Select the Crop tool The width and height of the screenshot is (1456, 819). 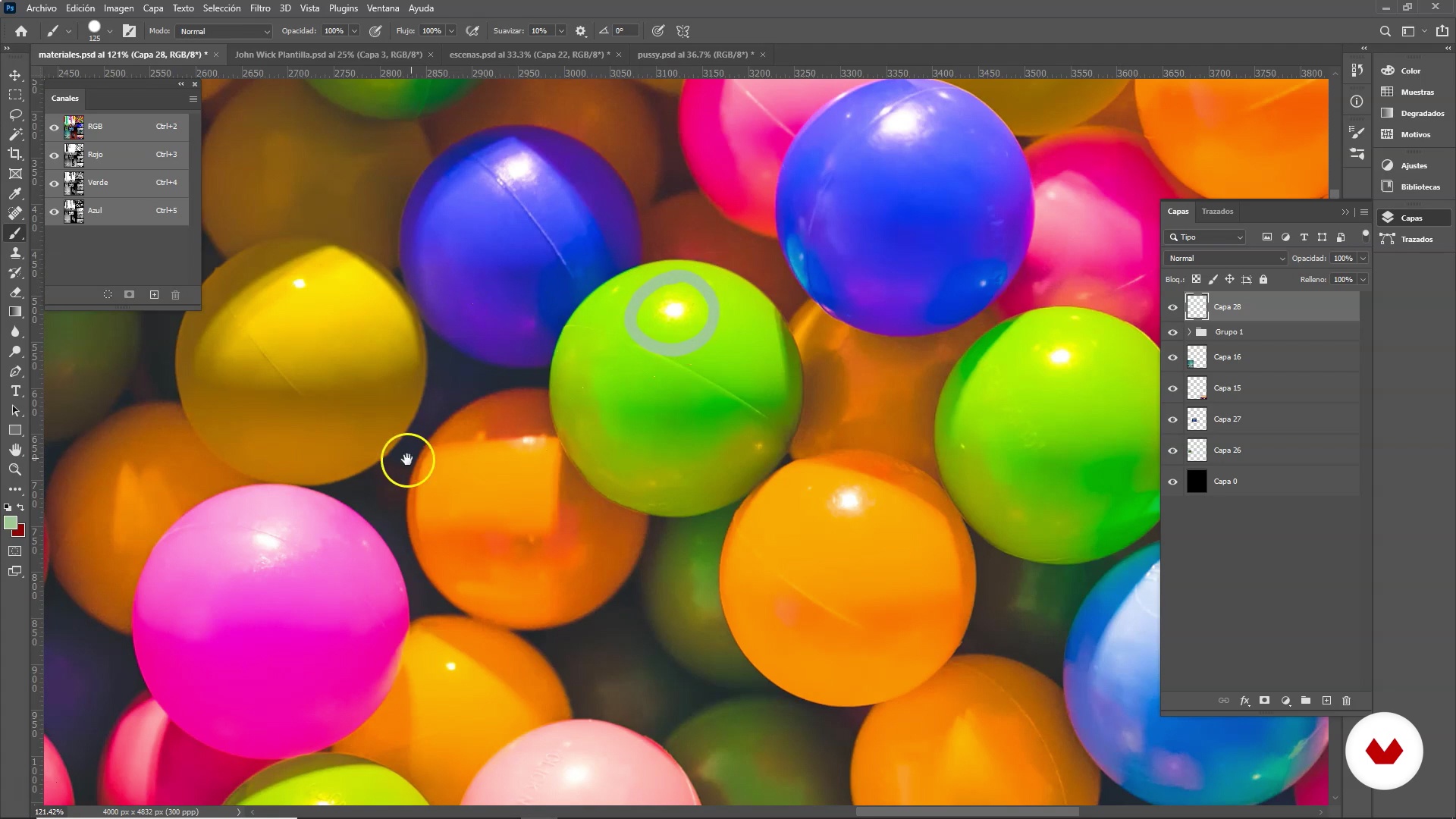coord(15,154)
